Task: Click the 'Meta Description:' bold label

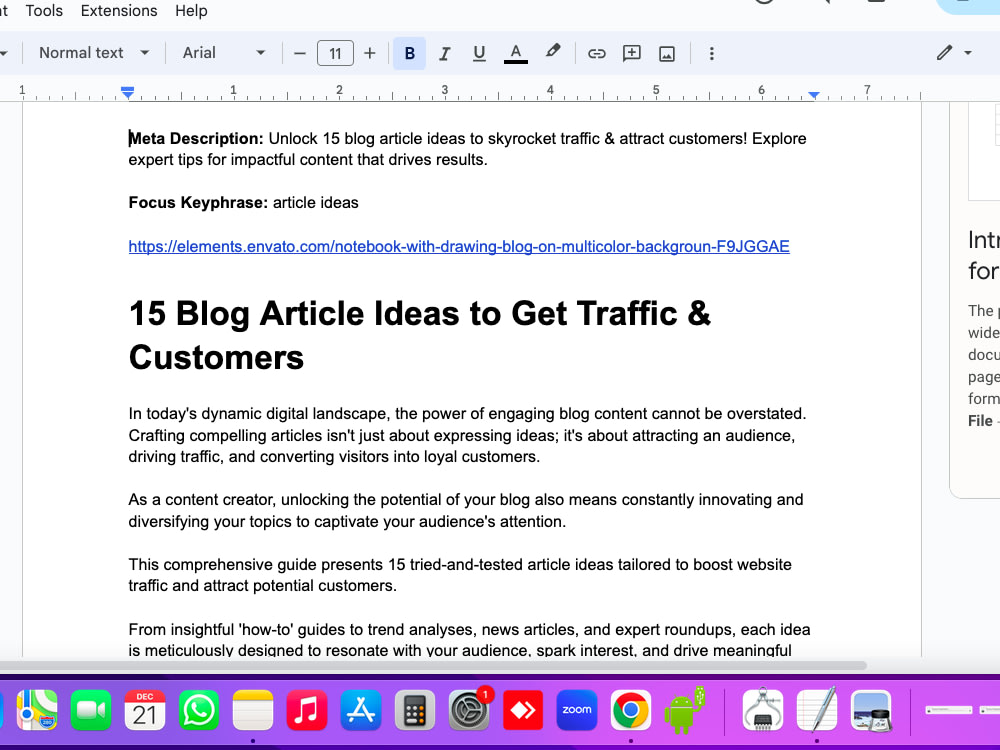Action: 196,138
